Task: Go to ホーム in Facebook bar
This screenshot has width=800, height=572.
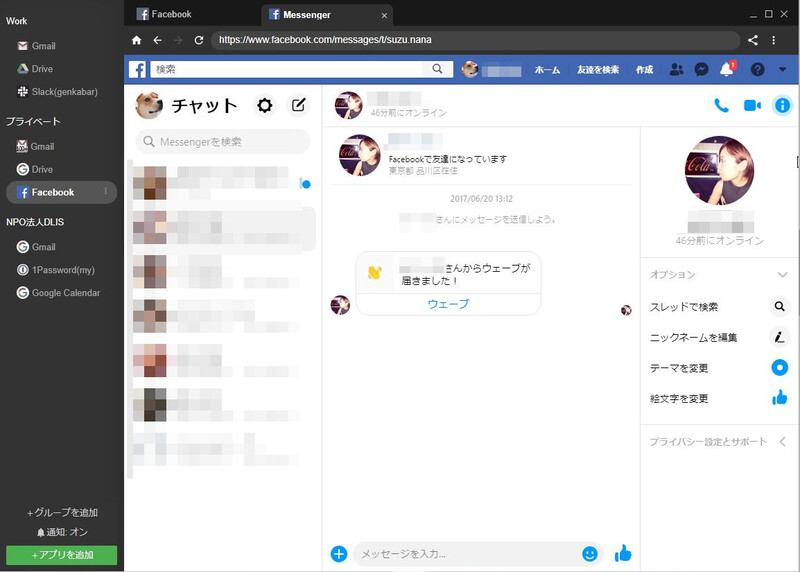Action: [x=547, y=70]
